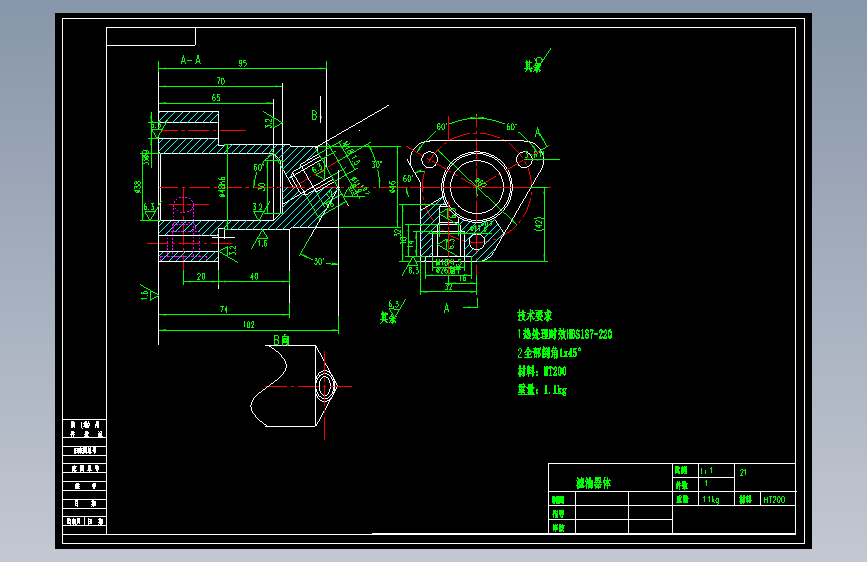Screen dimensions: 867x562
Task: Select the 65 dimension text
Action: 216,98
